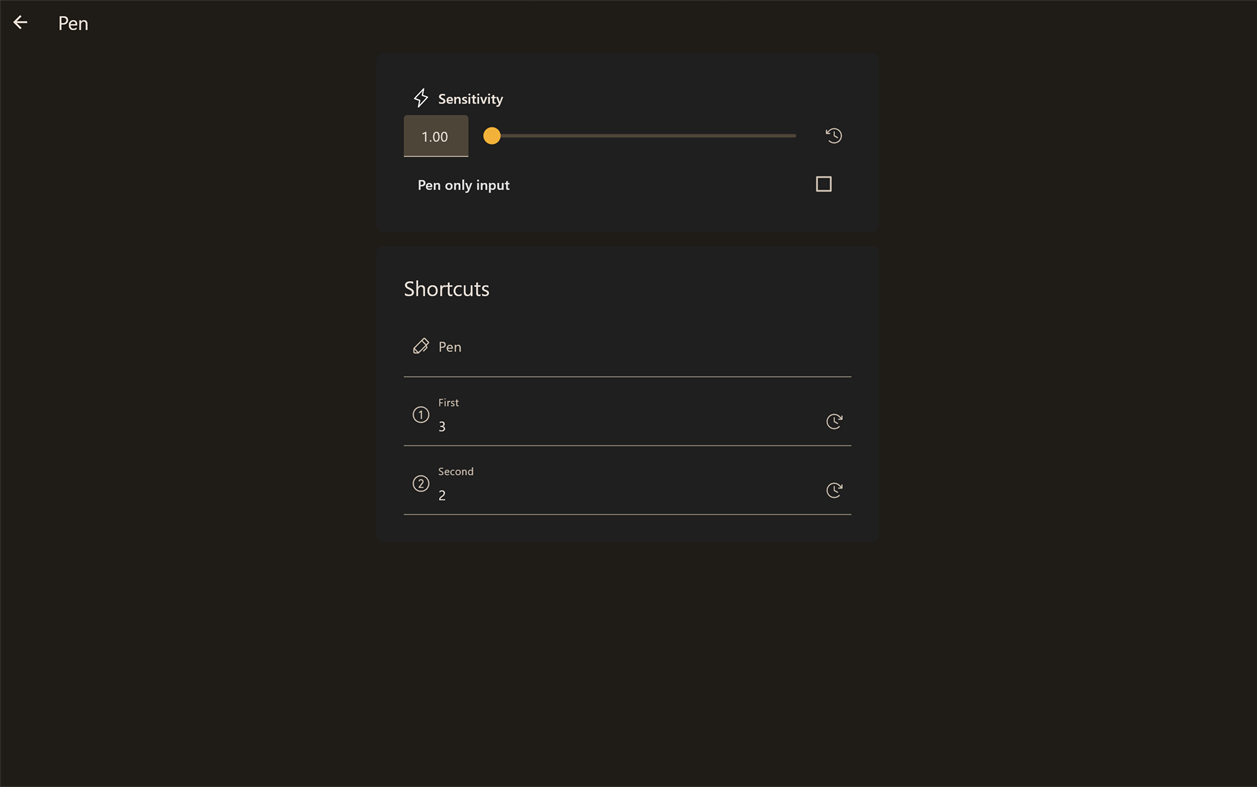The image size is (1257, 787).
Task: Click the circled 1 icon beside First
Action: coord(421,414)
